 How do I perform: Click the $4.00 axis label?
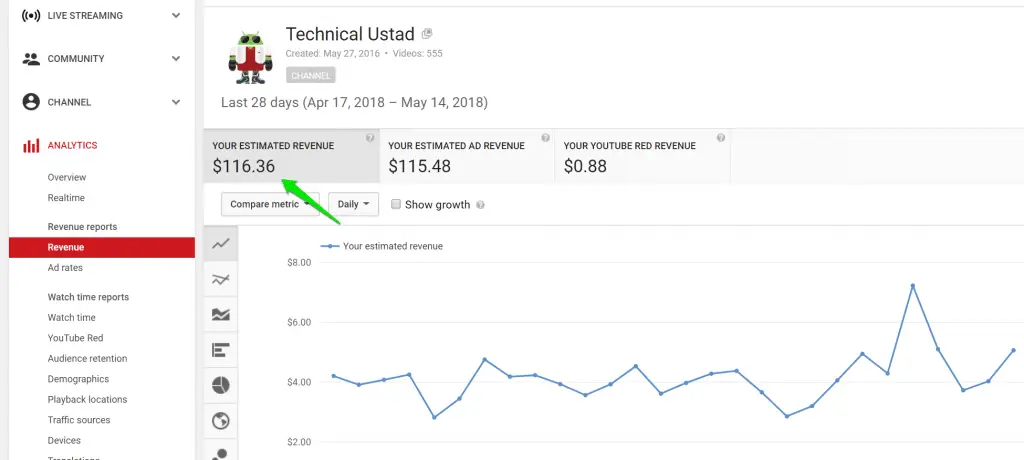(299, 382)
